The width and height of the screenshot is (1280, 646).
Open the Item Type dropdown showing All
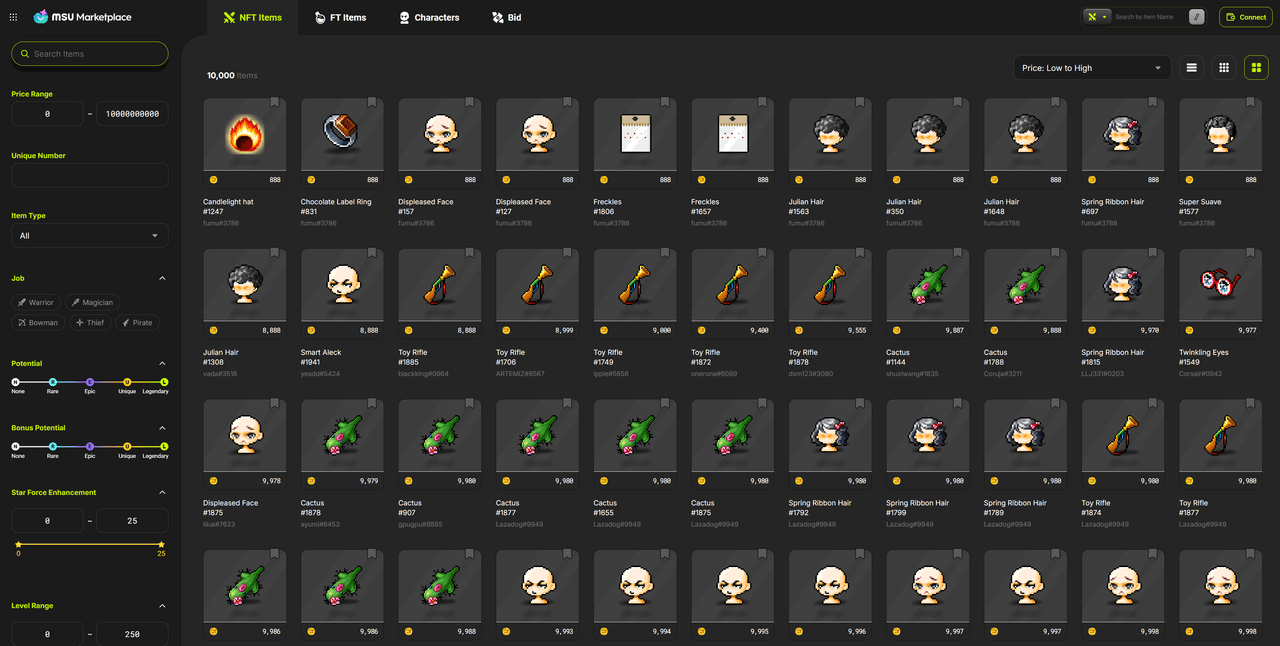tap(89, 236)
